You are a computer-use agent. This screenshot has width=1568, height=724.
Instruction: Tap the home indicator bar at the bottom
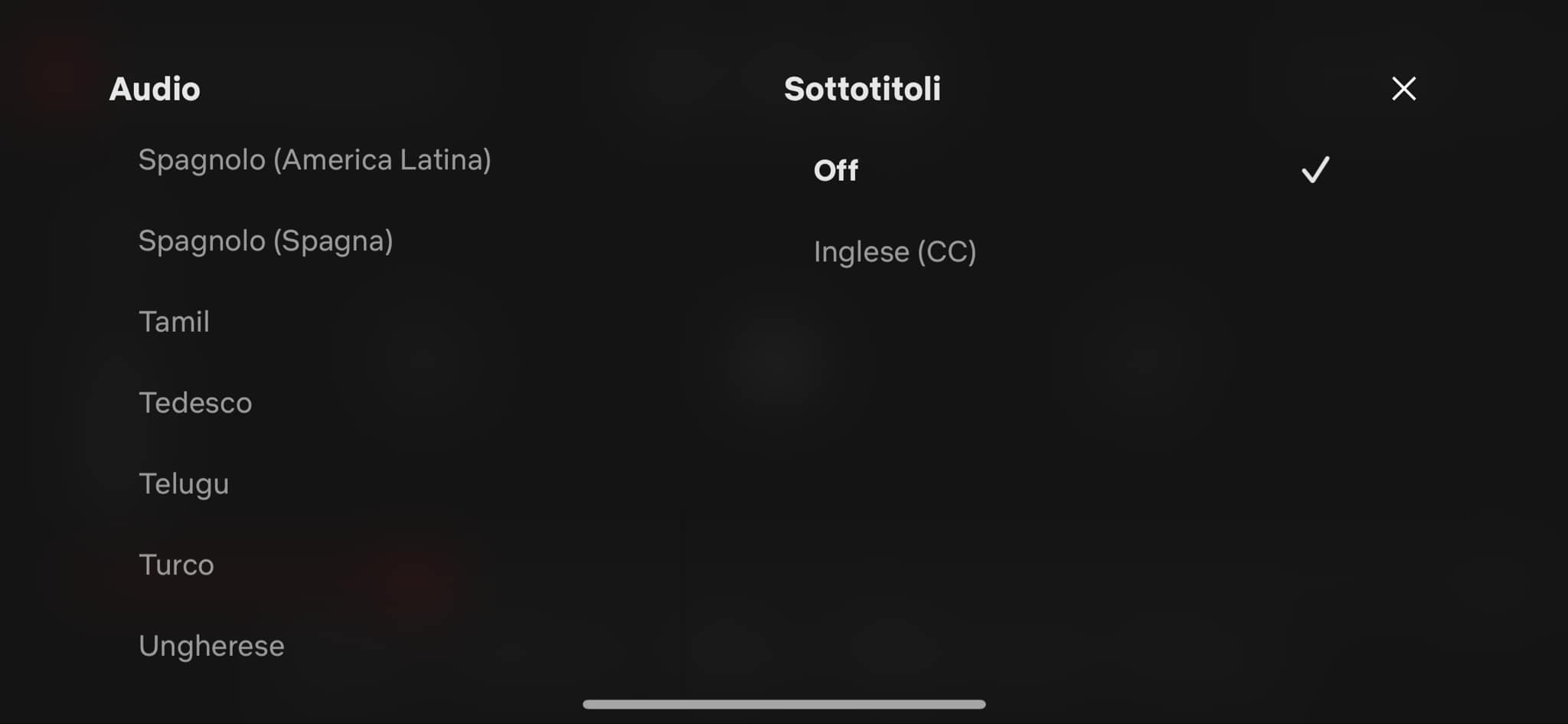click(784, 704)
